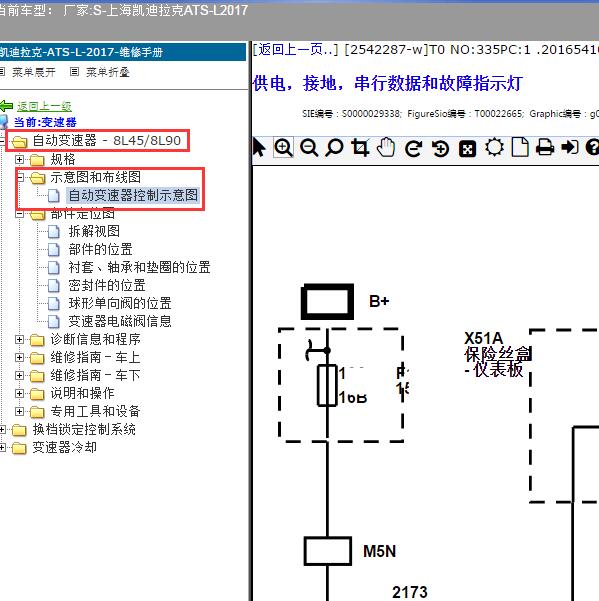Image resolution: width=599 pixels, height=601 pixels.
Task: Click 返回上一页 link in viewer header
Action: (295, 49)
